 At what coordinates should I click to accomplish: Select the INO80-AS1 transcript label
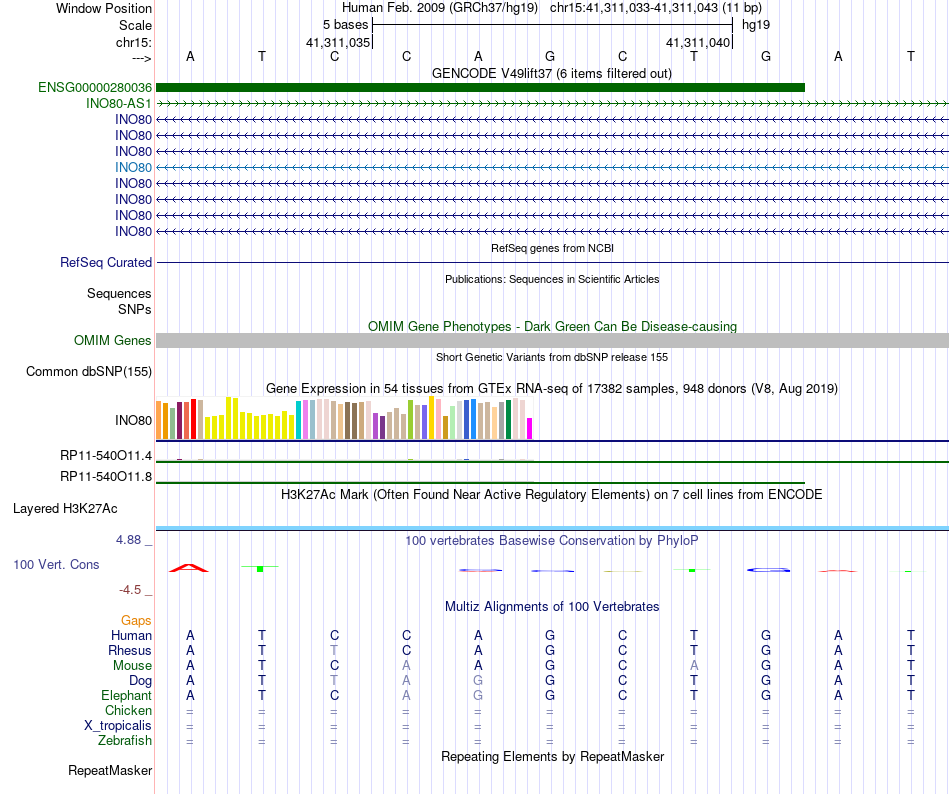(x=119, y=104)
